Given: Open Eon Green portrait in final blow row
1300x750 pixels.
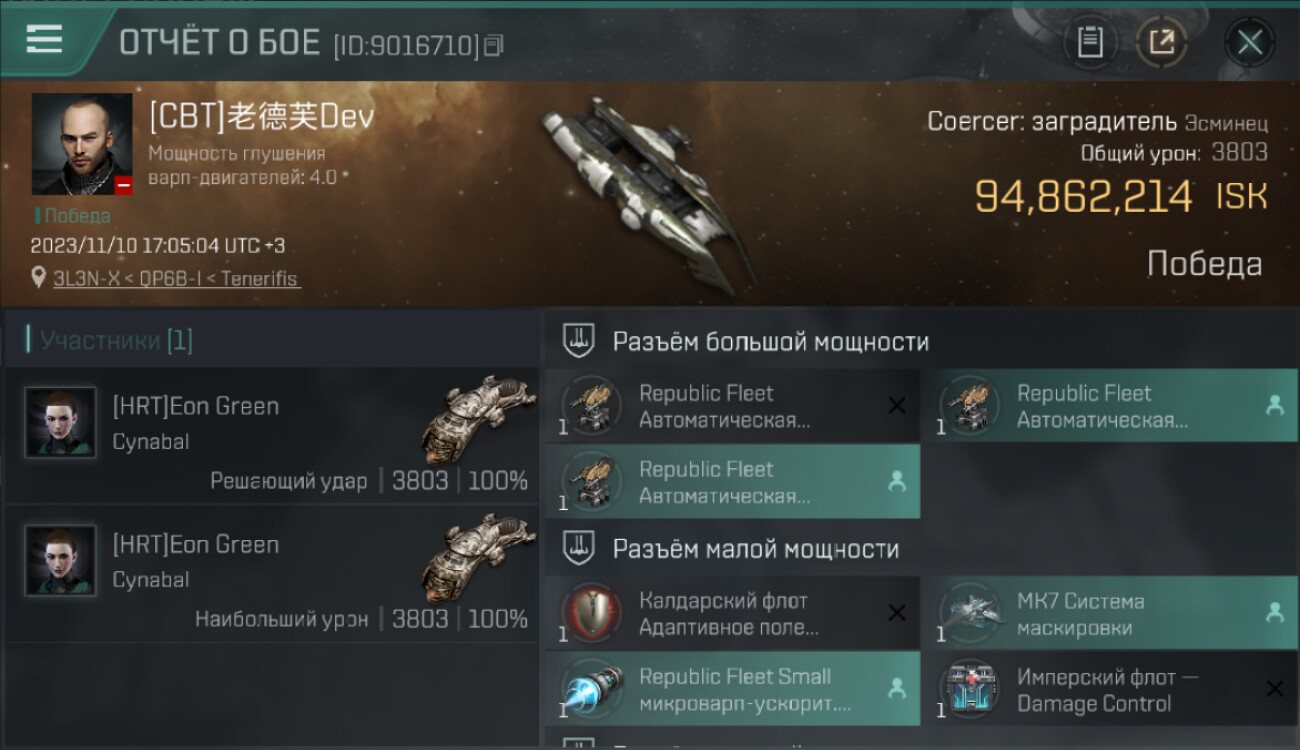Looking at the screenshot, I should 60,423.
